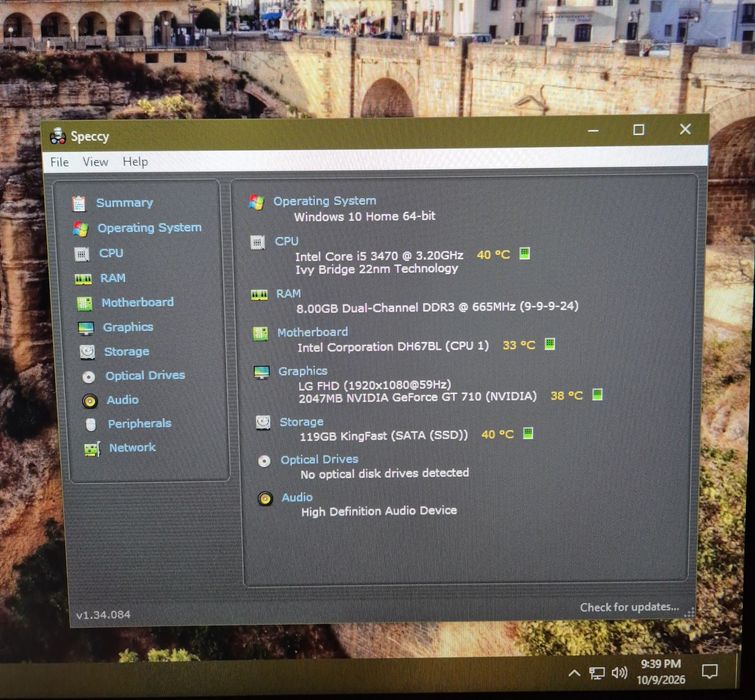
Task: Select RAM in the sidebar list
Action: point(113,278)
